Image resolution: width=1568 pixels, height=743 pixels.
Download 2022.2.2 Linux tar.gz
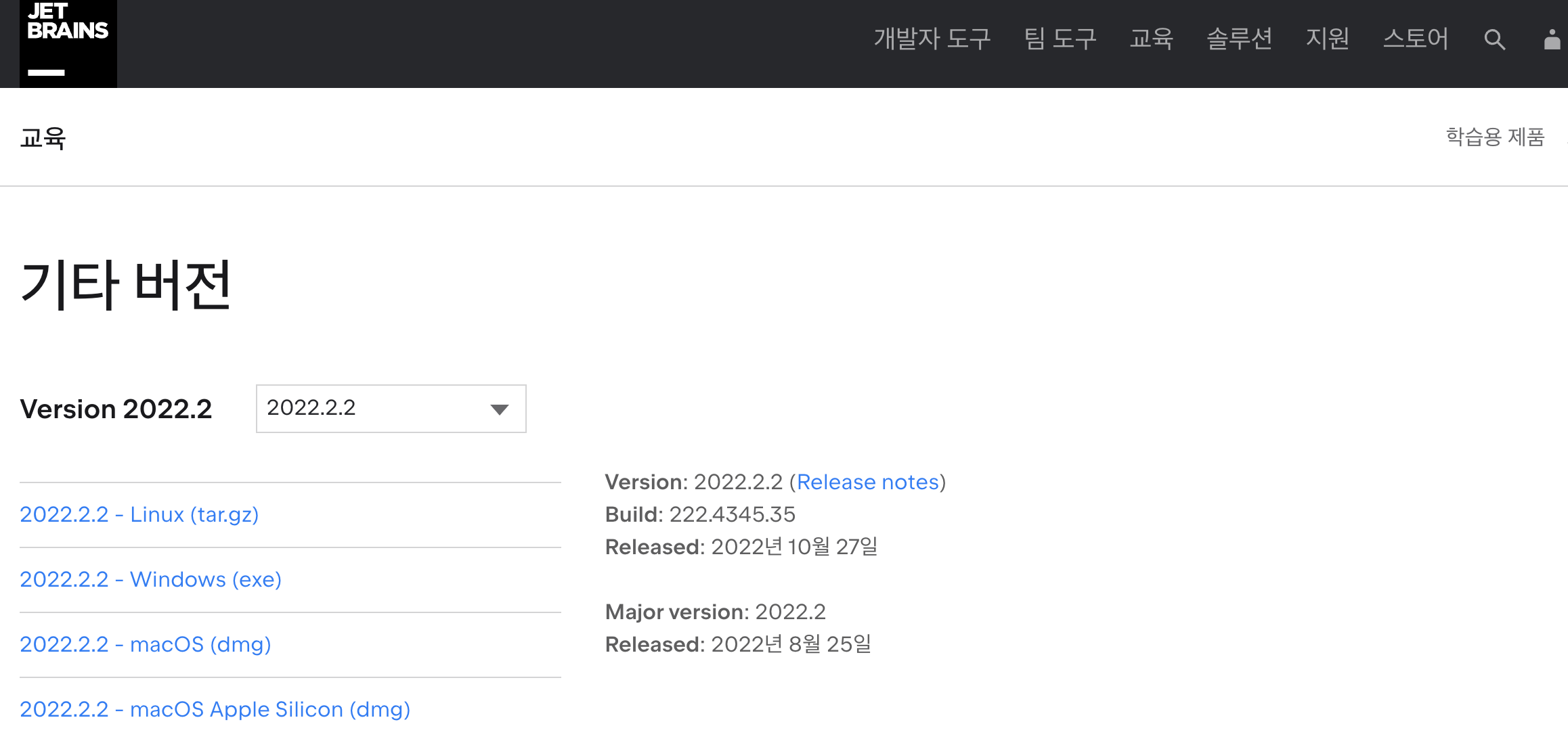click(139, 514)
